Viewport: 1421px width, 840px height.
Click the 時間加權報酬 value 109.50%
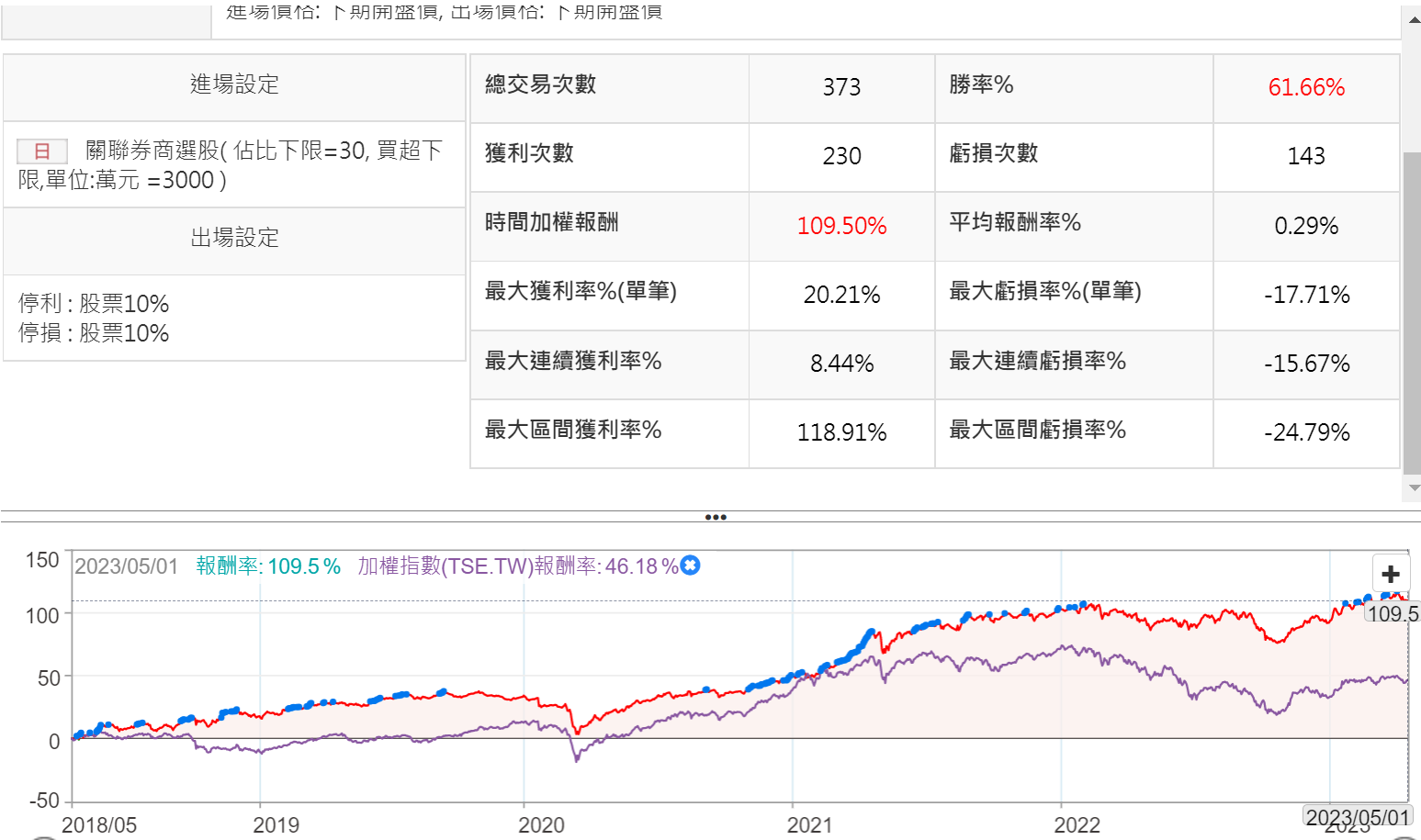pos(841,226)
